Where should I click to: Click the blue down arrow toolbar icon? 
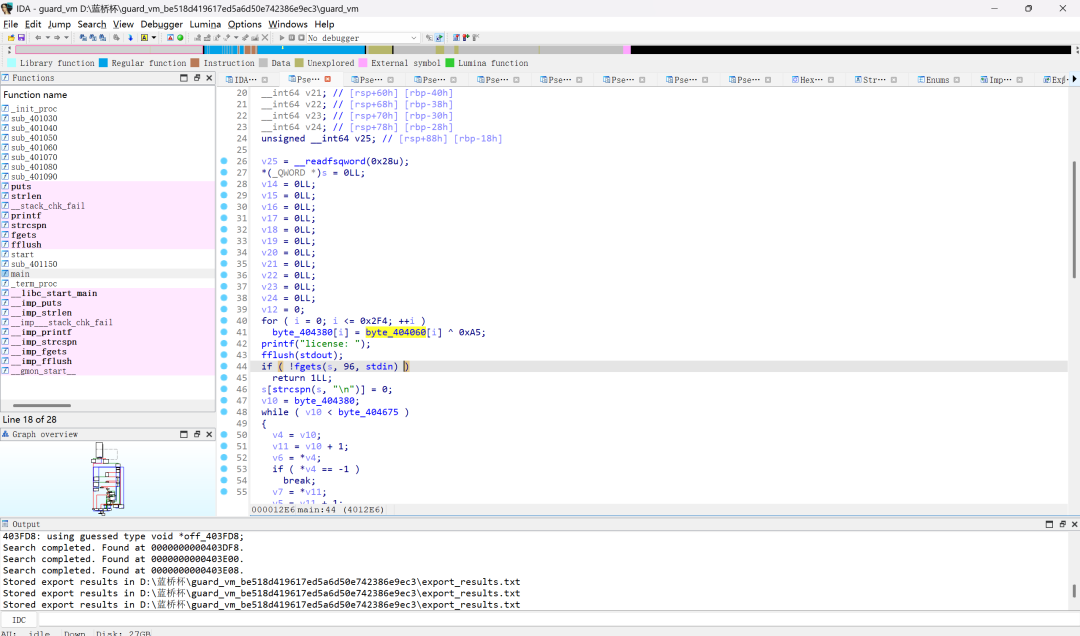click(130, 38)
